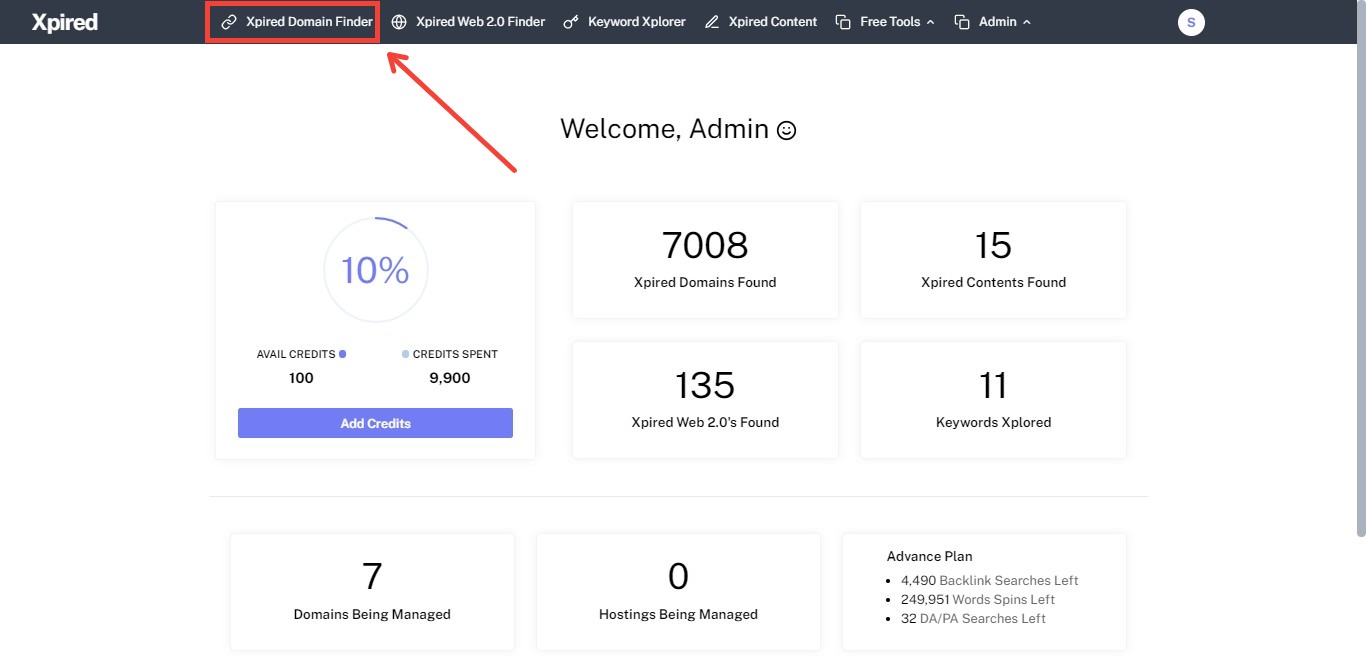Click the available credits value 100
Screen dimensions: 1366x656
[301, 378]
